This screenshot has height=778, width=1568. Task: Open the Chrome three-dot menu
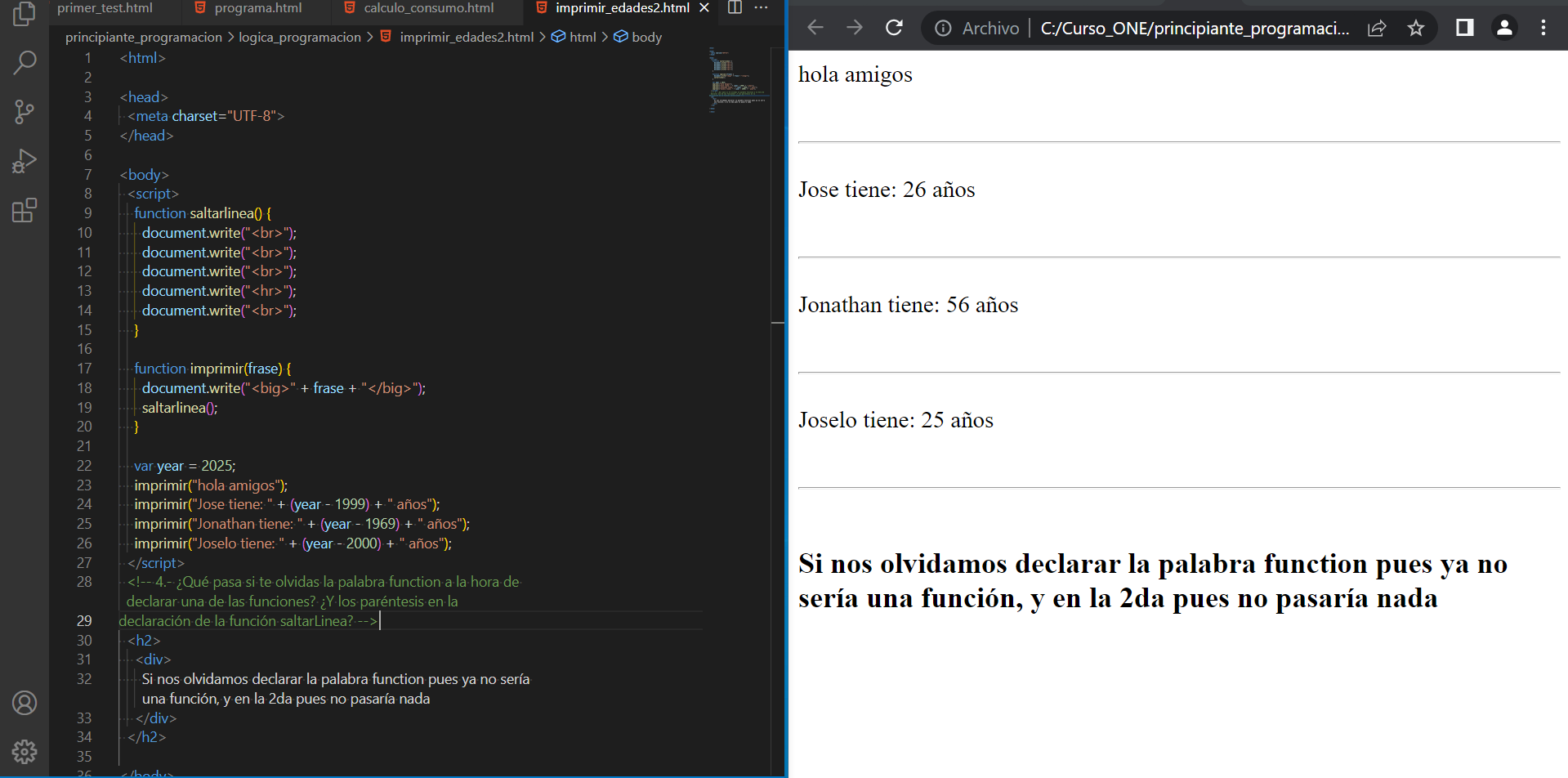pyautogui.click(x=1543, y=28)
